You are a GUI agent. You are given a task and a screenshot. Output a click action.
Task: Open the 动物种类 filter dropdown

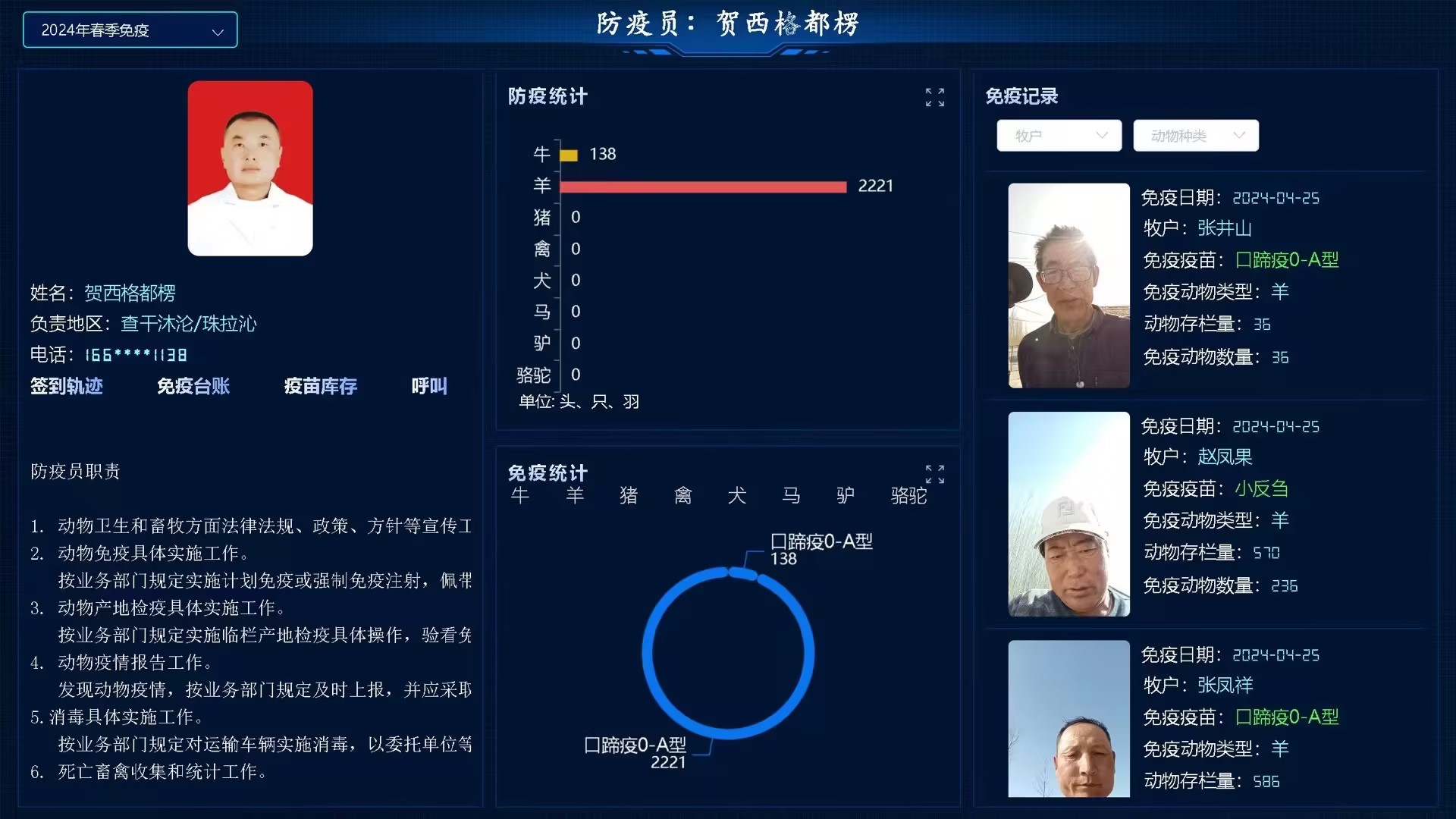(x=1195, y=136)
